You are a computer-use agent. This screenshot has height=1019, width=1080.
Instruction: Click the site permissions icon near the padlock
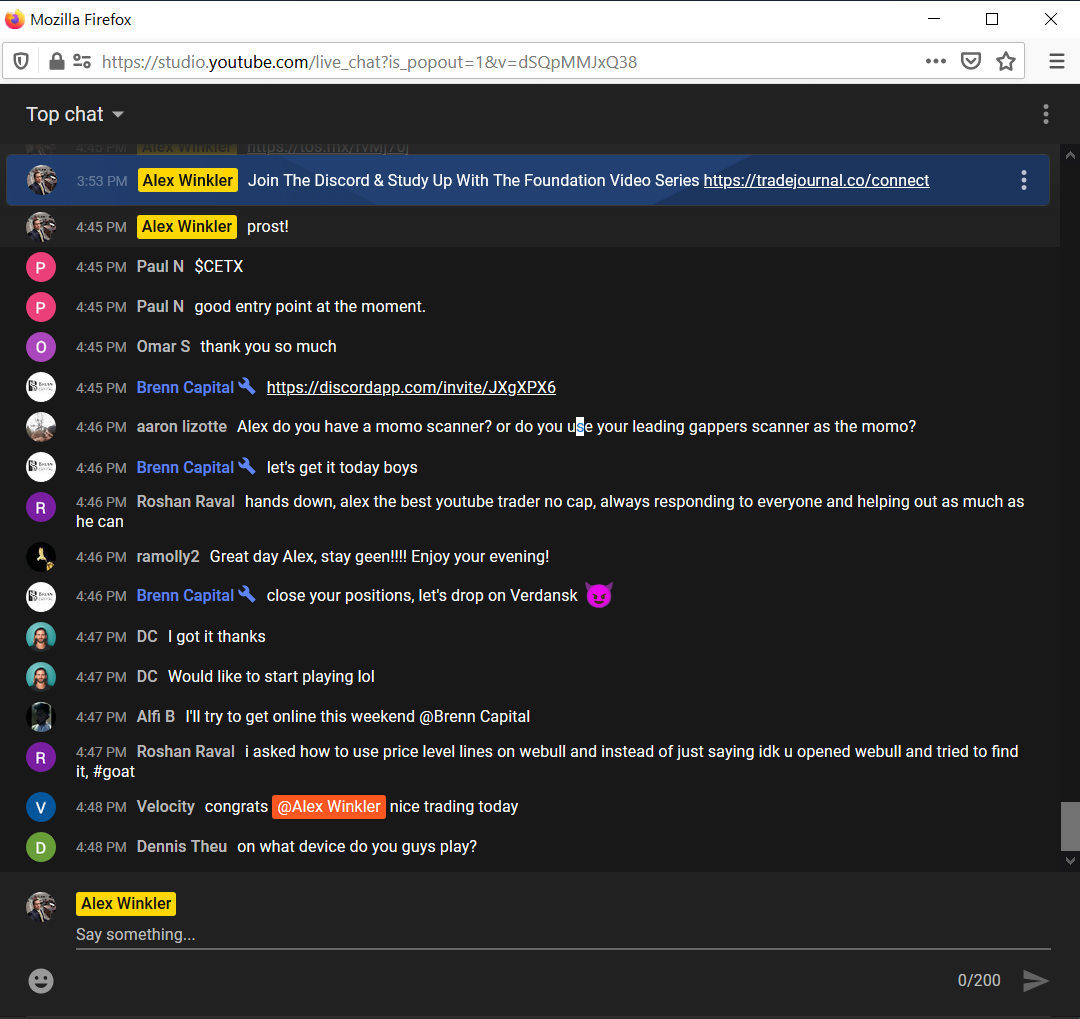(82, 60)
